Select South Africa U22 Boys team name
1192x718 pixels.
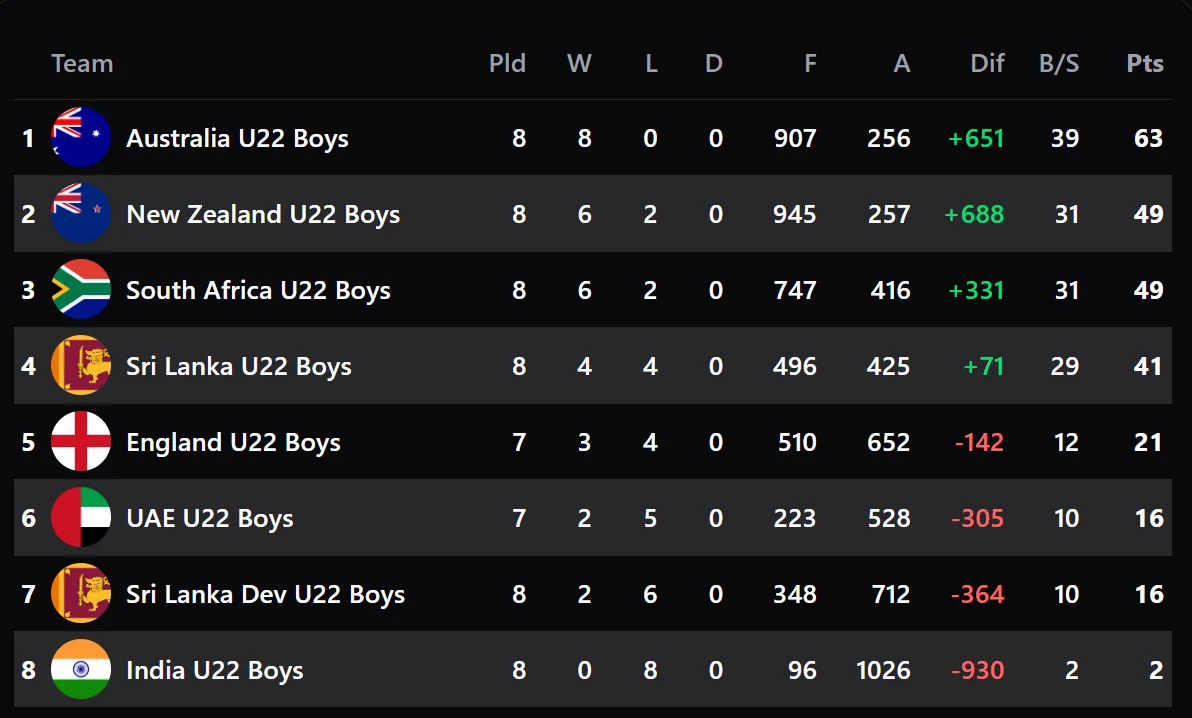[x=258, y=290]
